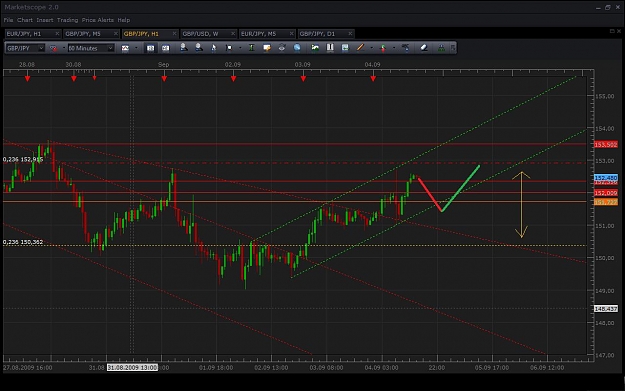Open the Price Alerts menu

tap(98, 20)
